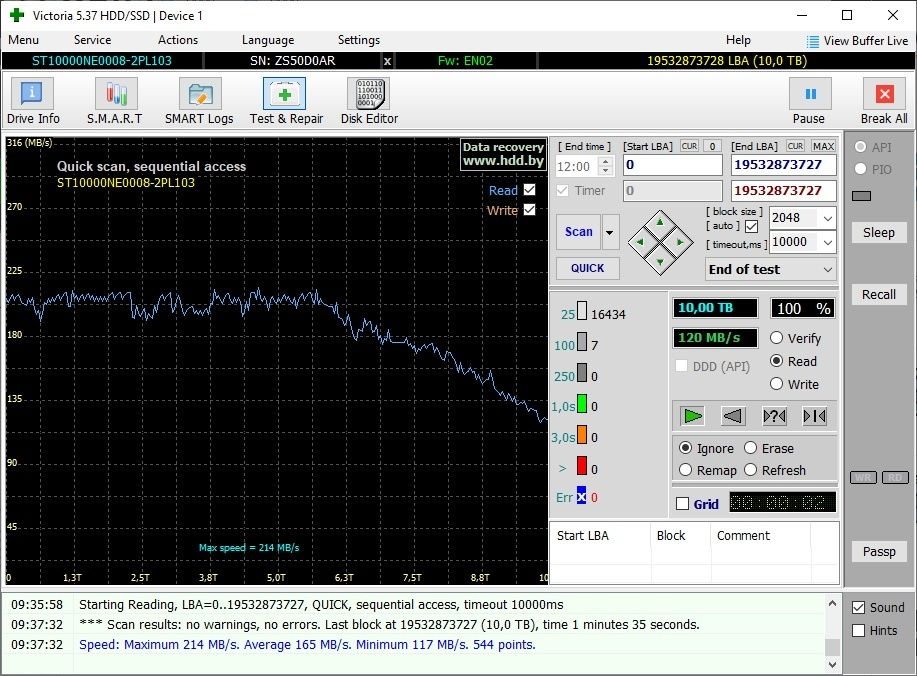This screenshot has width=917, height=676.
Task: Switch to Test & Repair
Action: [x=286, y=101]
